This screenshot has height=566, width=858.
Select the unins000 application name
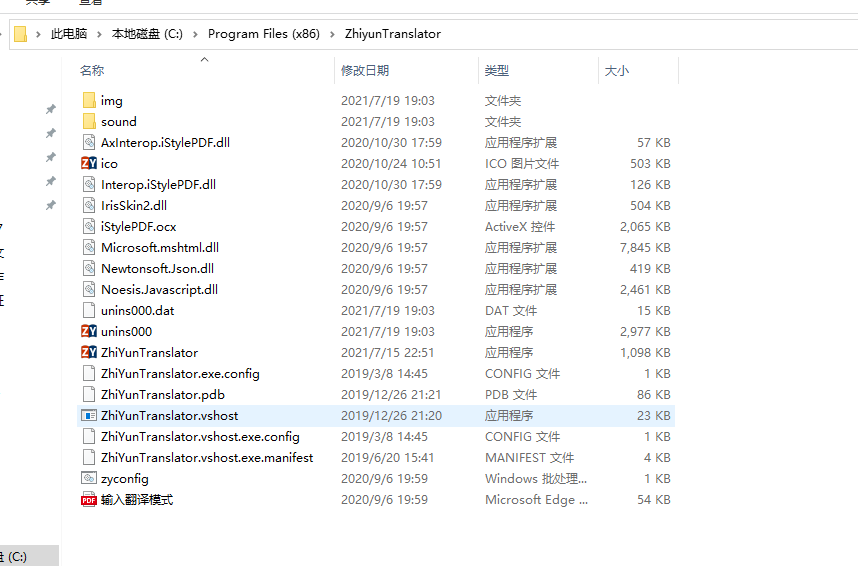[x=126, y=332]
